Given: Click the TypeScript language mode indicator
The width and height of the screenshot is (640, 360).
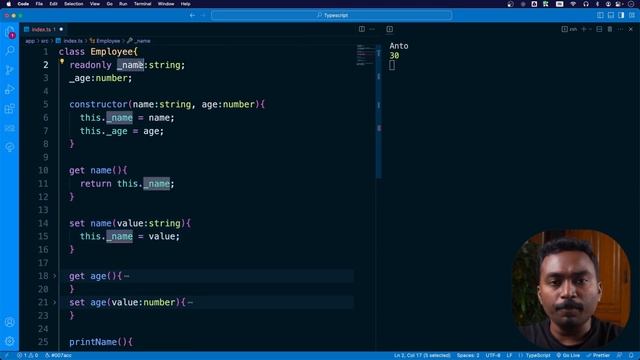Looking at the screenshot, I should coord(538,356).
